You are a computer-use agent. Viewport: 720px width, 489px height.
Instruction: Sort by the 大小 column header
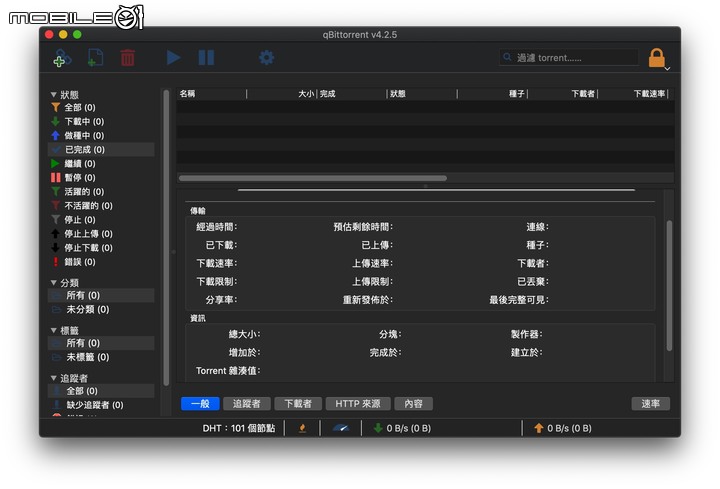282,94
